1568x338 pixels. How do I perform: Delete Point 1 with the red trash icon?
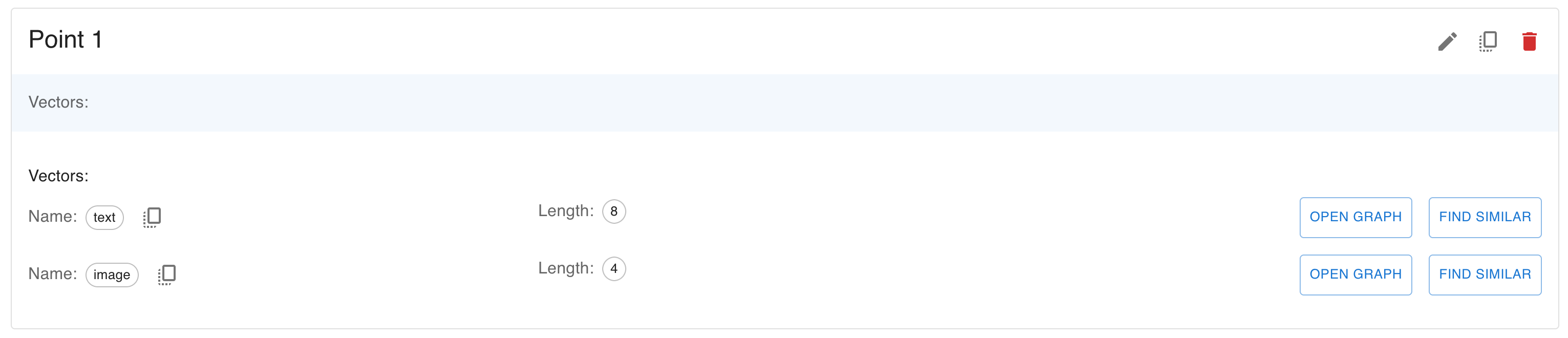(x=1529, y=41)
